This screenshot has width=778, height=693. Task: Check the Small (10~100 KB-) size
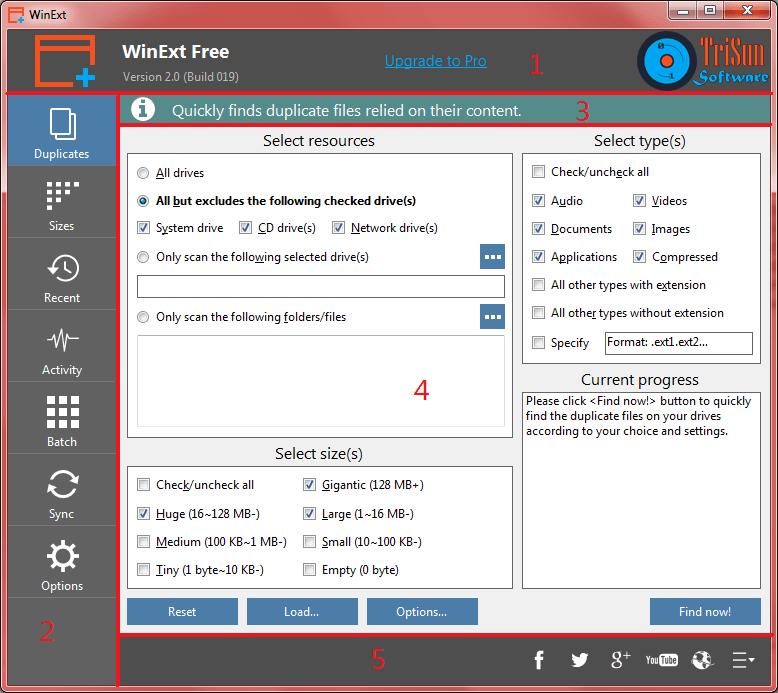click(309, 542)
